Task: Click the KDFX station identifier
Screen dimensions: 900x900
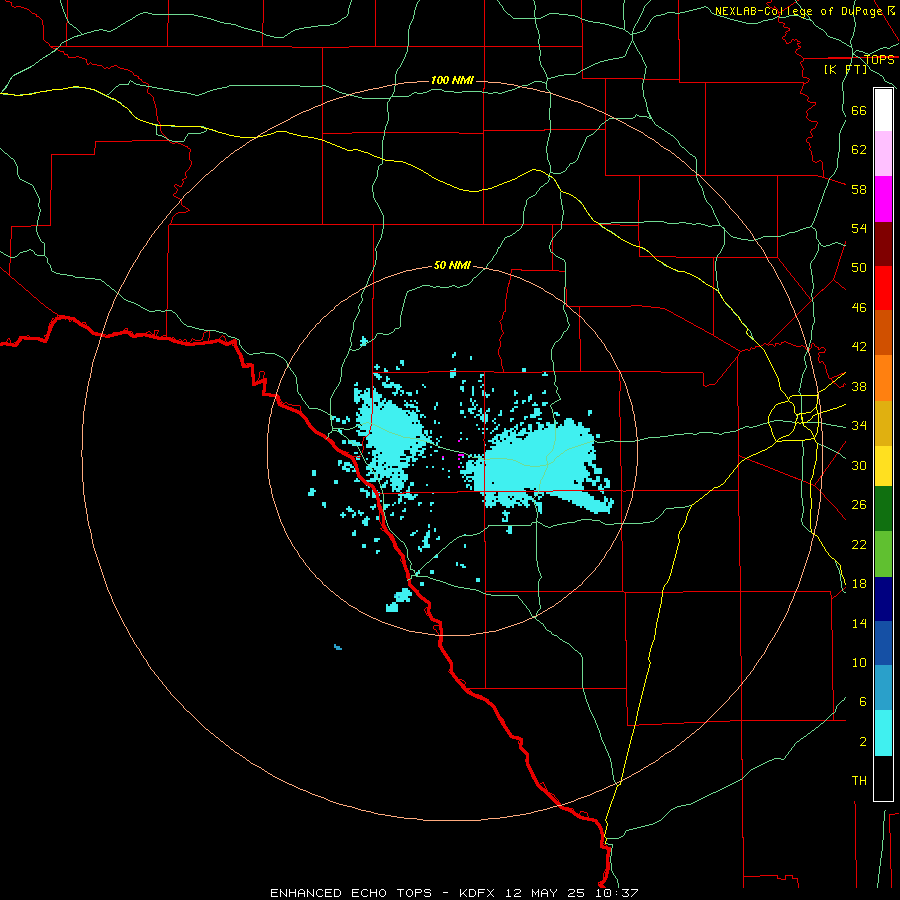Action: (479, 893)
